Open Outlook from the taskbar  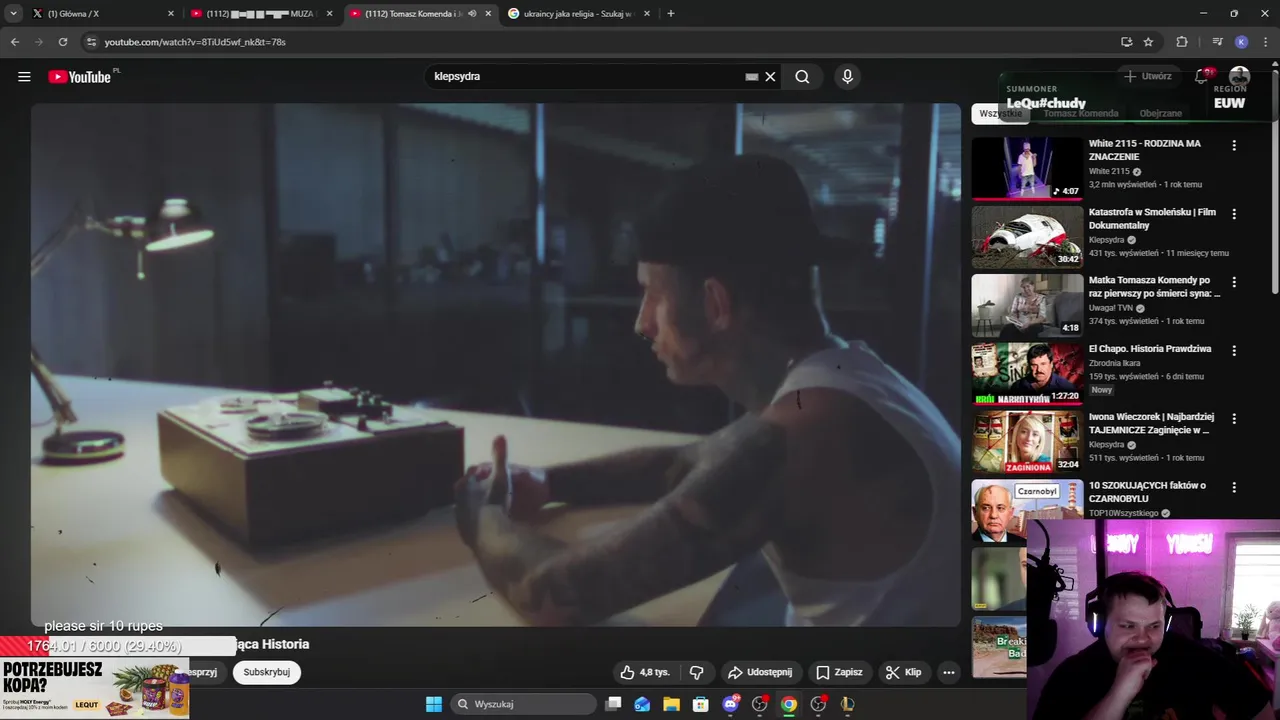[642, 704]
